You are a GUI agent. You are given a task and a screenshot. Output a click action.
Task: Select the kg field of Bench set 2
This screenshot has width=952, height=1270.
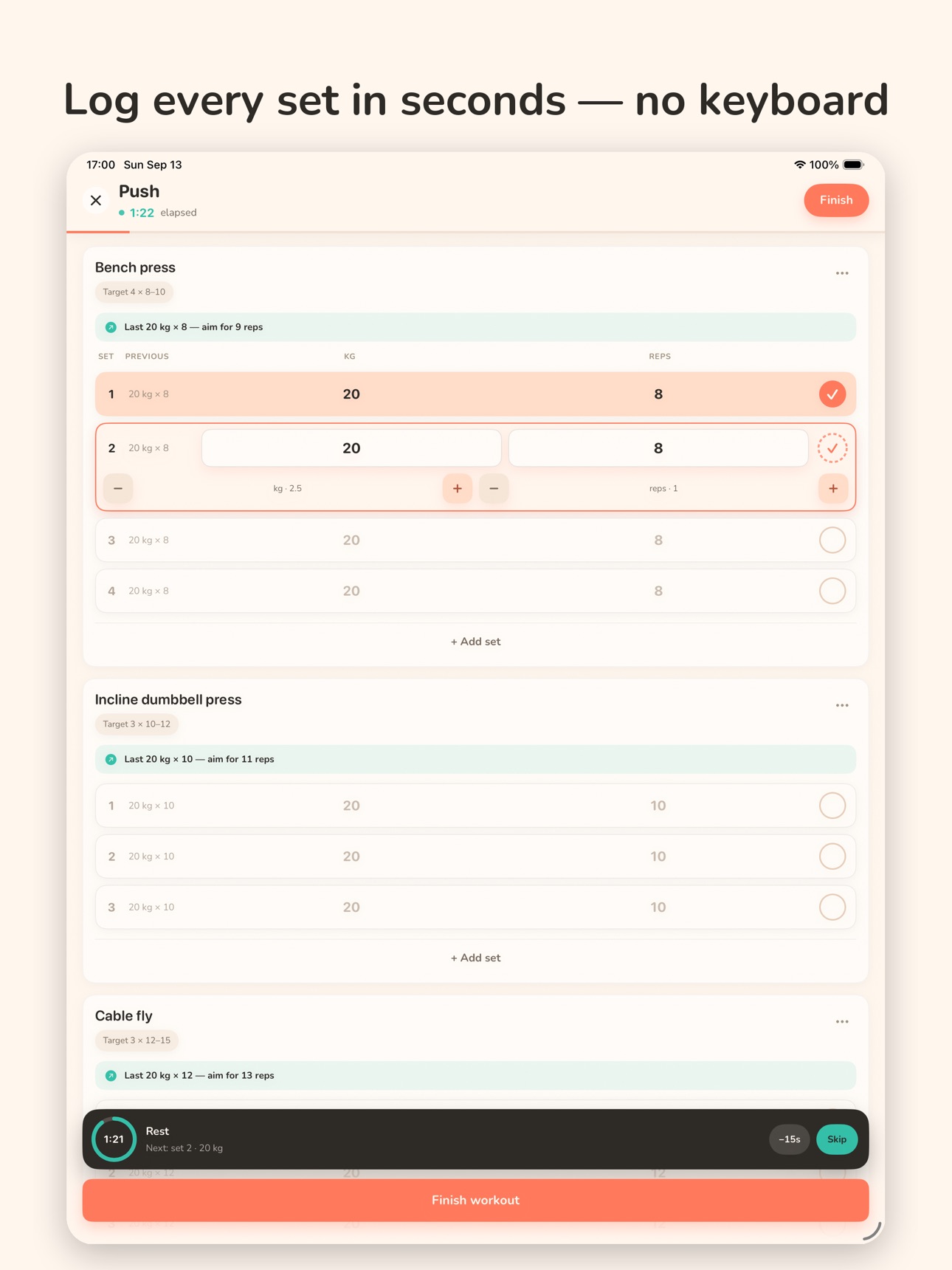pos(351,448)
